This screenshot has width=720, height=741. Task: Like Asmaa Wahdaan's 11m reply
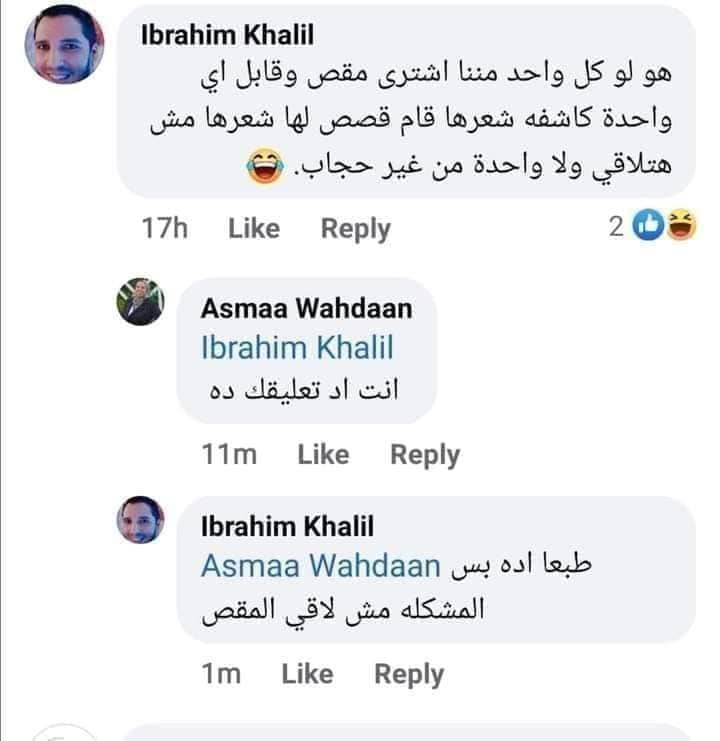(x=323, y=455)
